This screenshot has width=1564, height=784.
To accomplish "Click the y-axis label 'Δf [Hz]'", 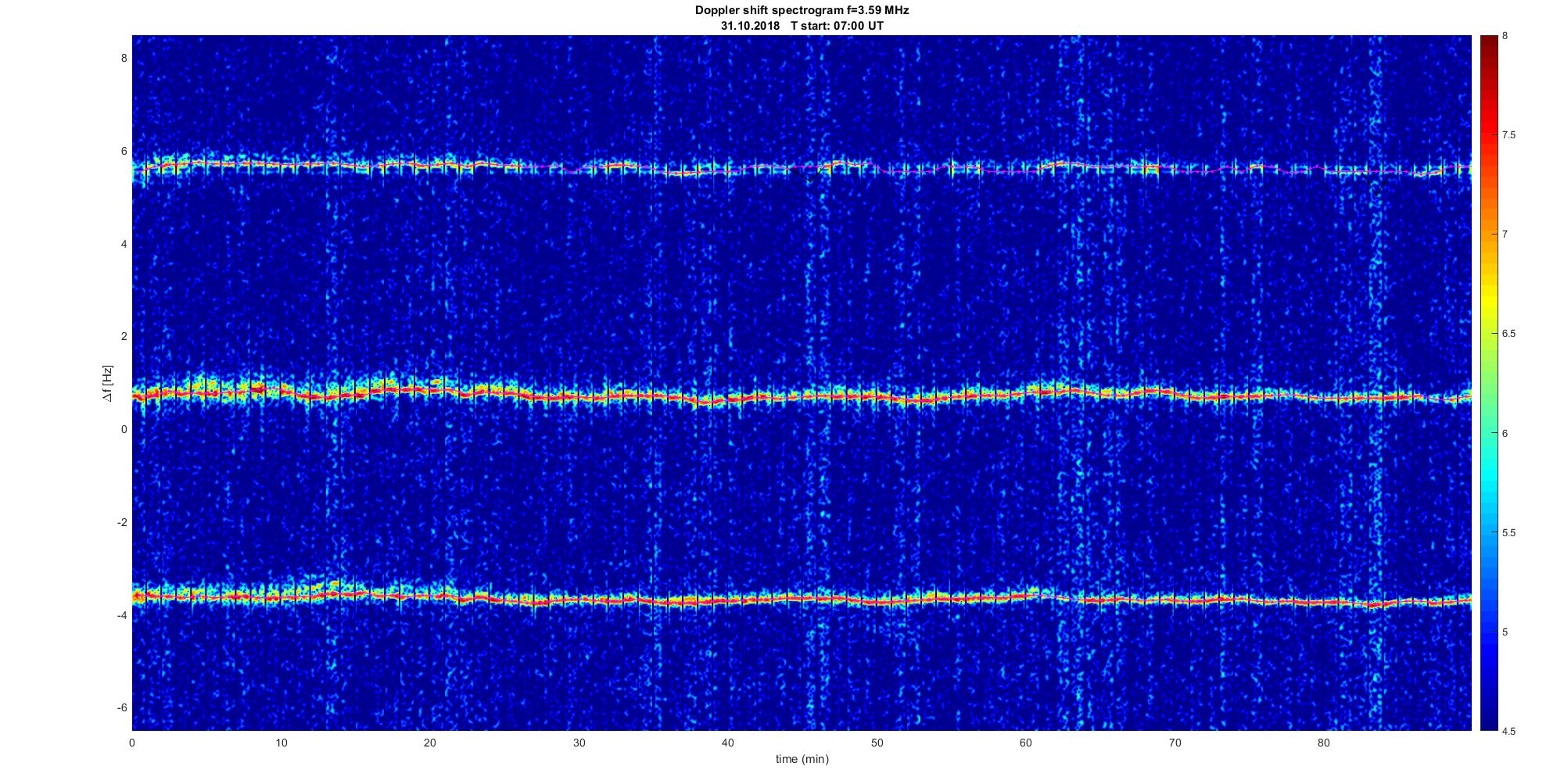I will 108,383.
